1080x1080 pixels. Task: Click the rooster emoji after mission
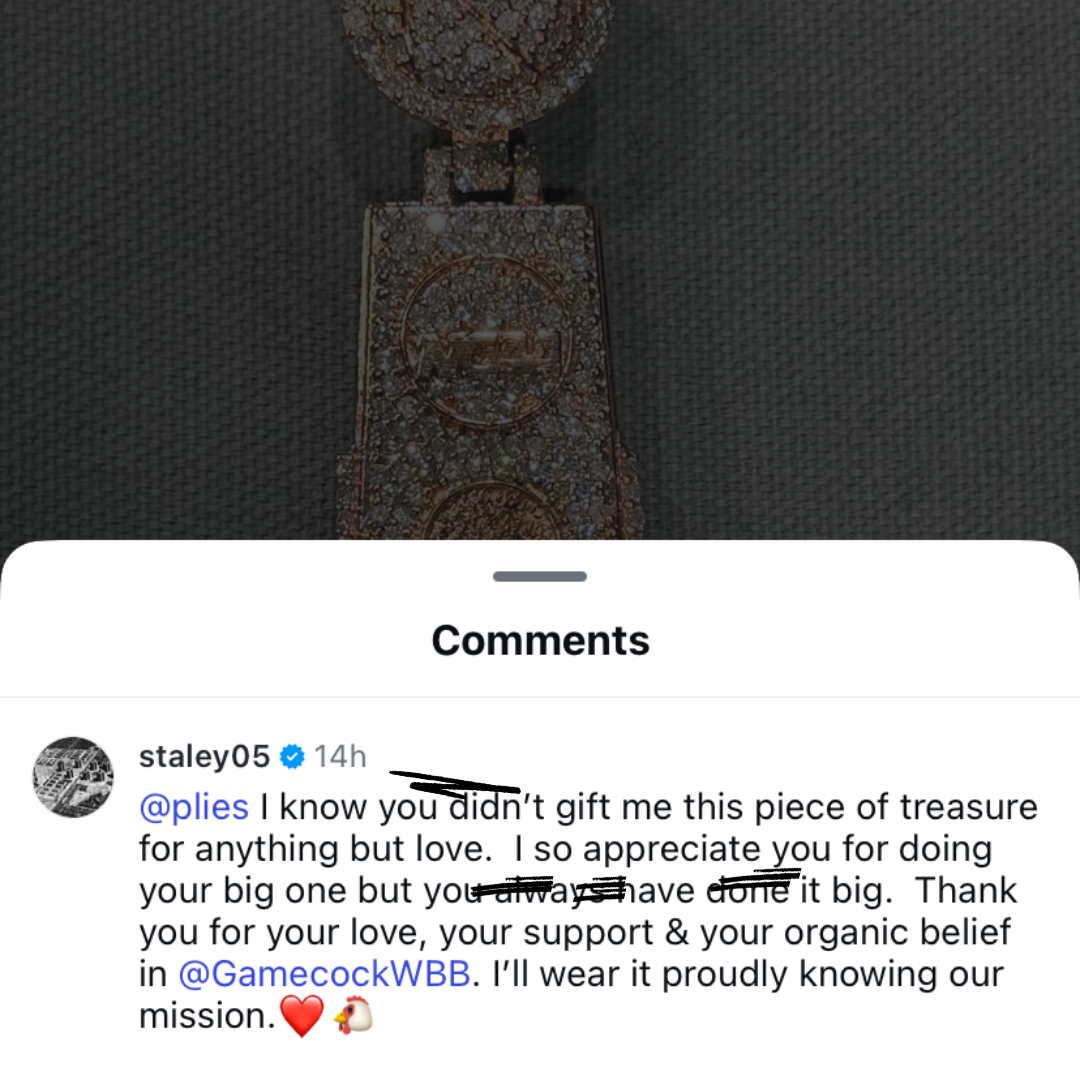[x=353, y=1015]
